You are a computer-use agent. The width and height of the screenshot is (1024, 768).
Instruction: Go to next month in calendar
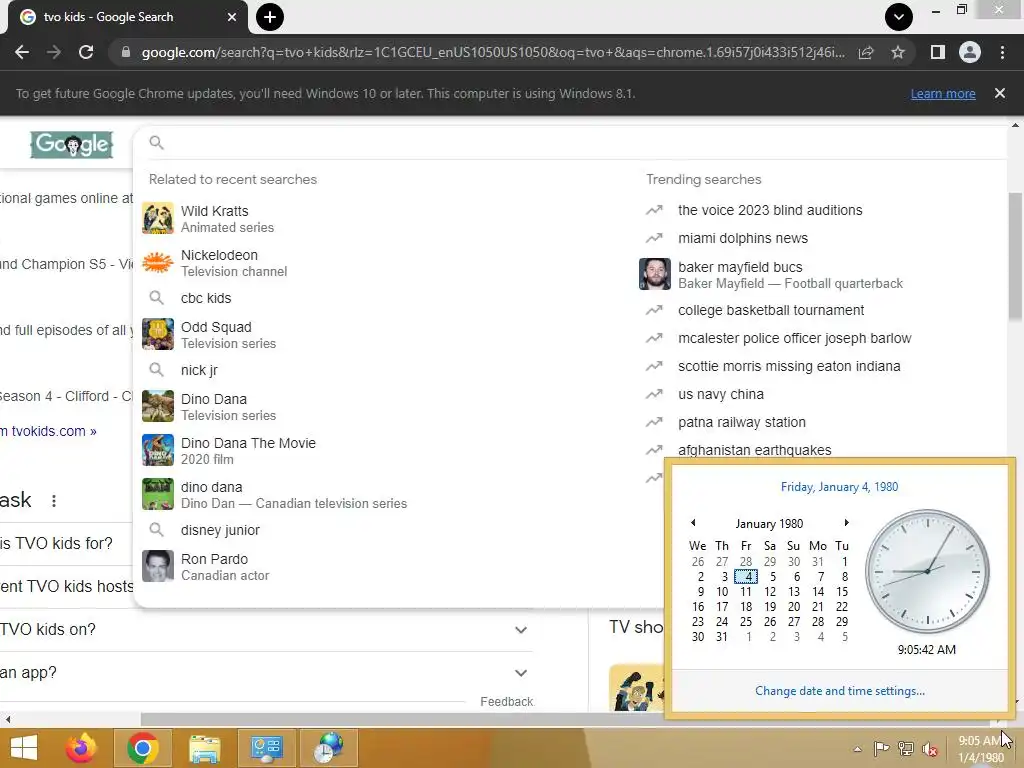(846, 522)
